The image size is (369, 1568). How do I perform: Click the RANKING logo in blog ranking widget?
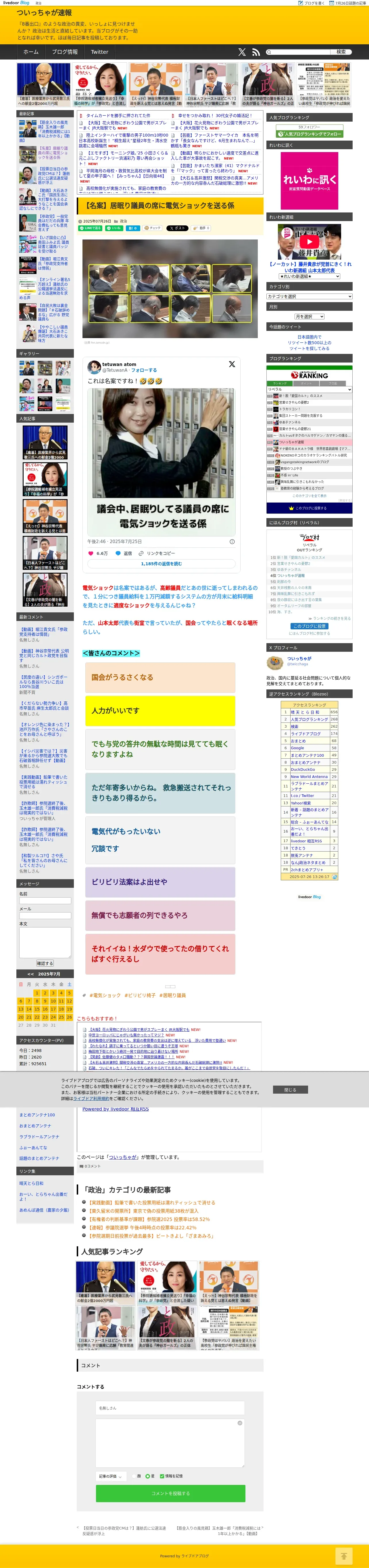click(309, 374)
